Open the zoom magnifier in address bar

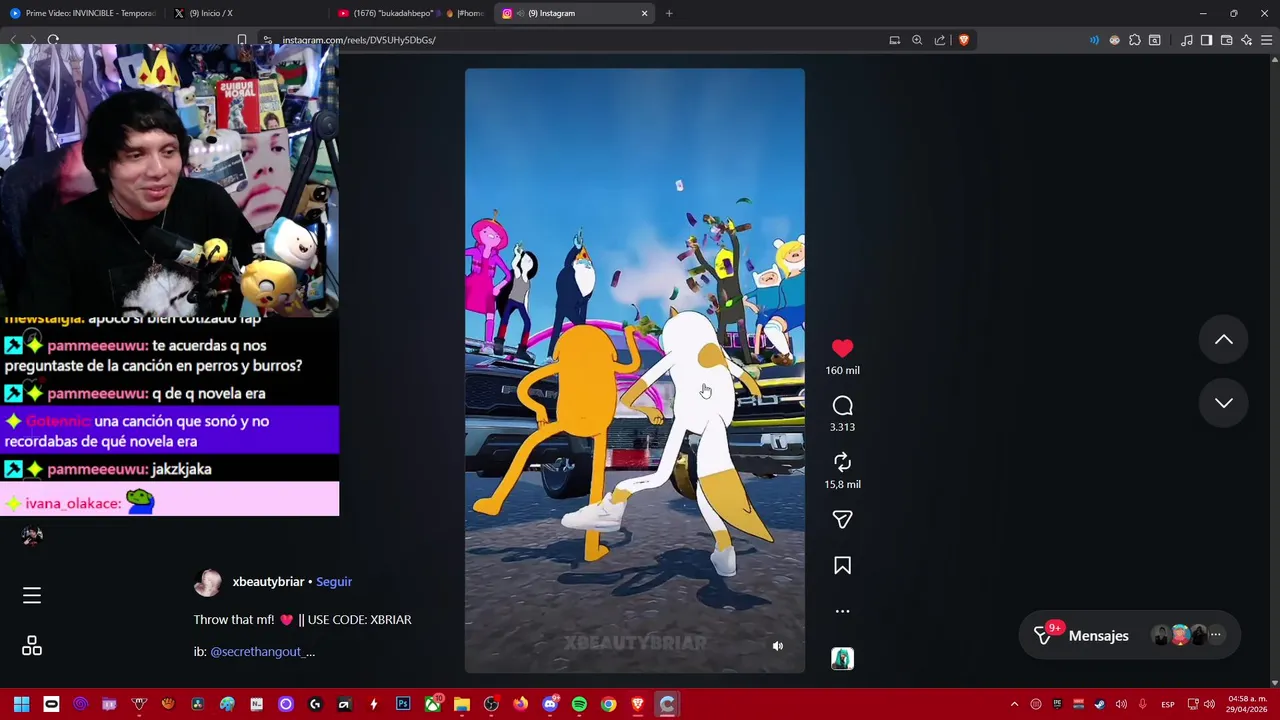pos(917,40)
